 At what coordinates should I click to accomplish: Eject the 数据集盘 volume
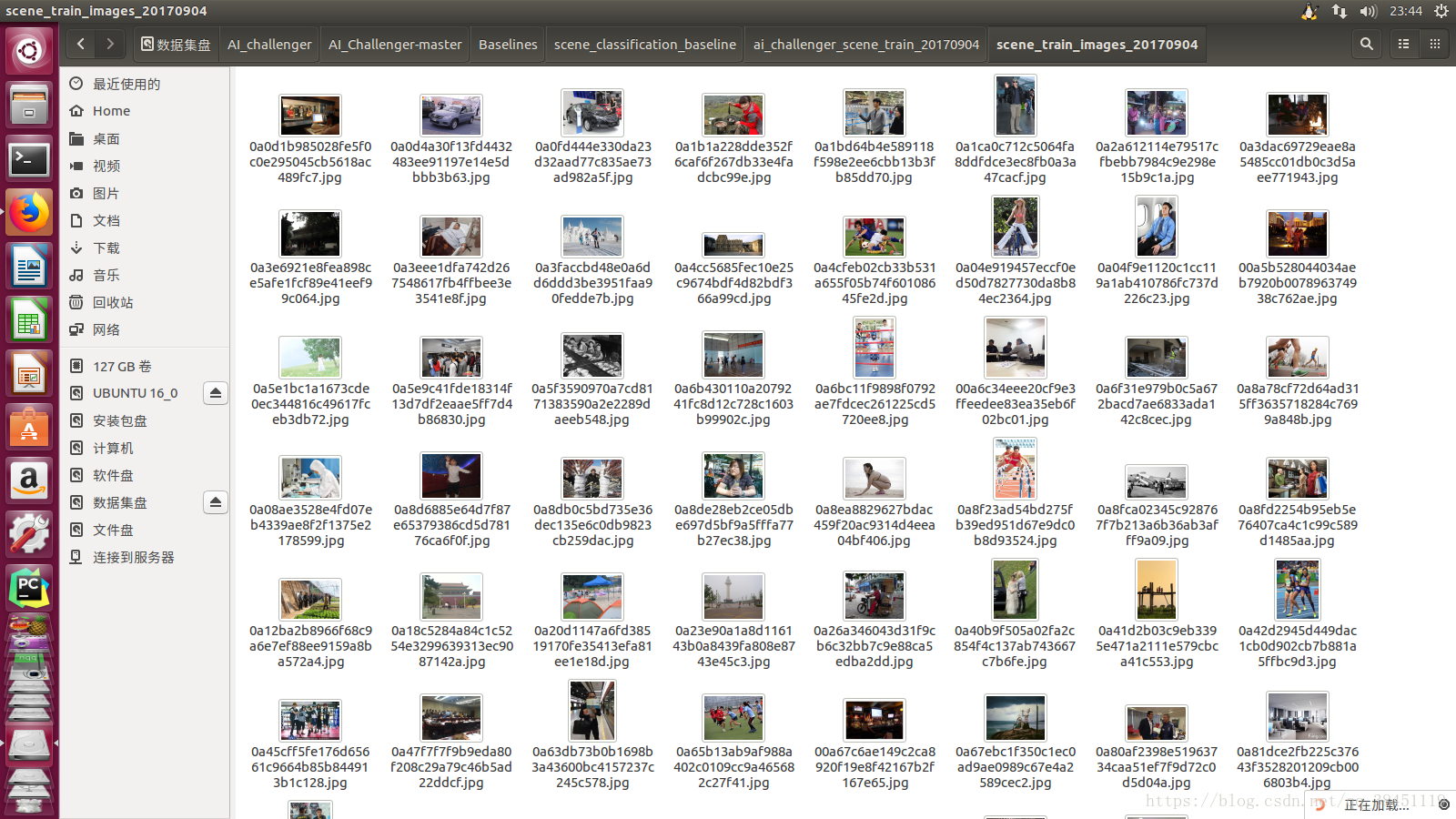(x=215, y=502)
